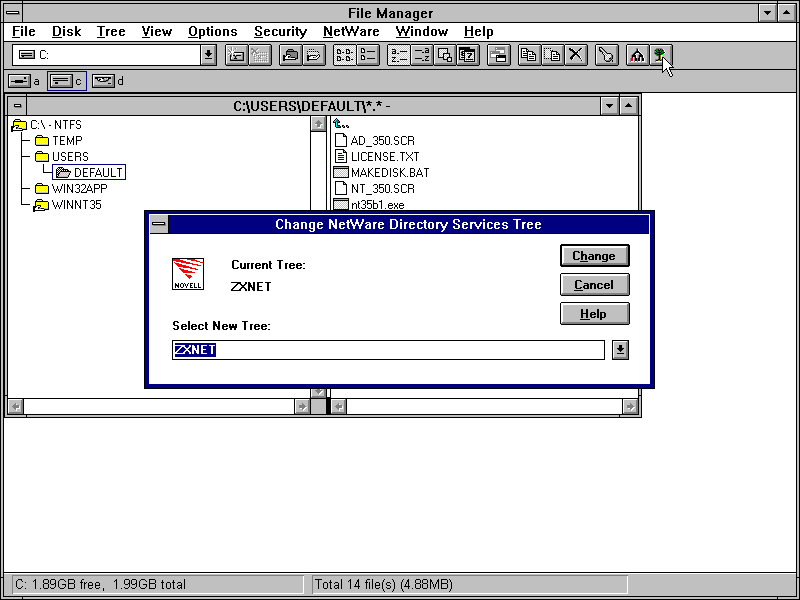Screen dimensions: 800x600
Task: Click the Change button in the dialog
Action: (x=594, y=256)
